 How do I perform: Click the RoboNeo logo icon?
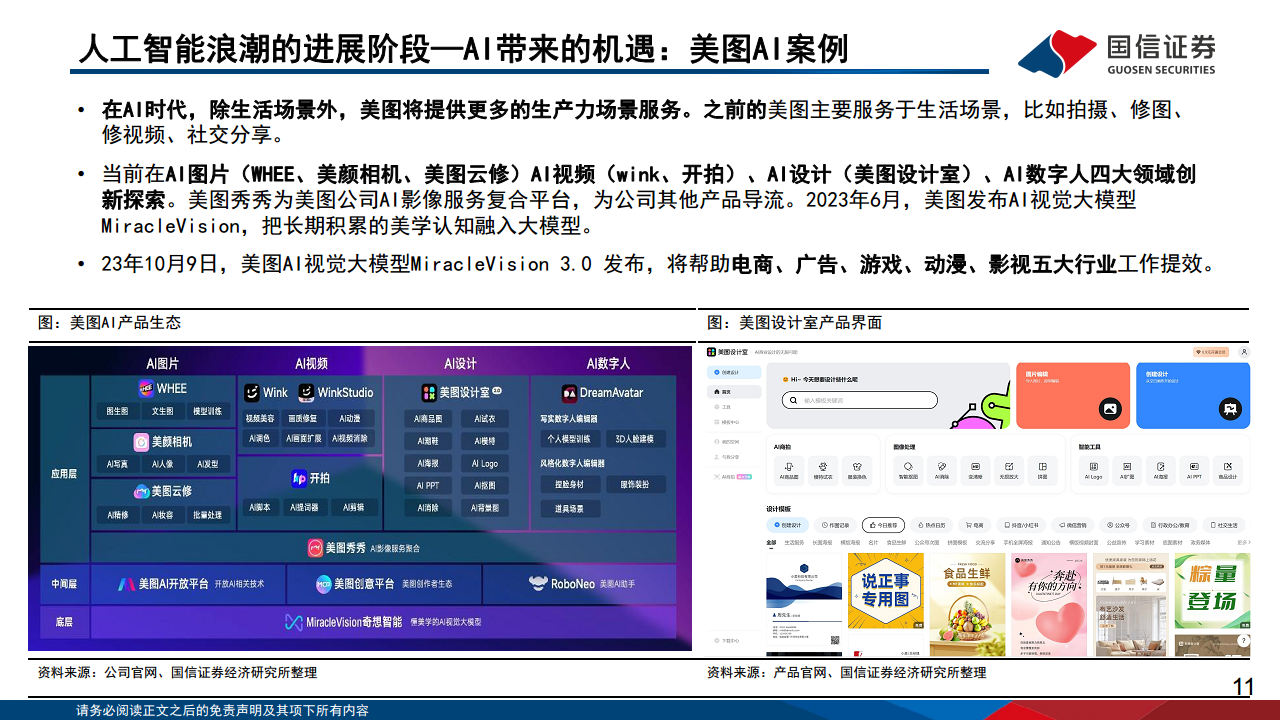pyautogui.click(x=538, y=583)
